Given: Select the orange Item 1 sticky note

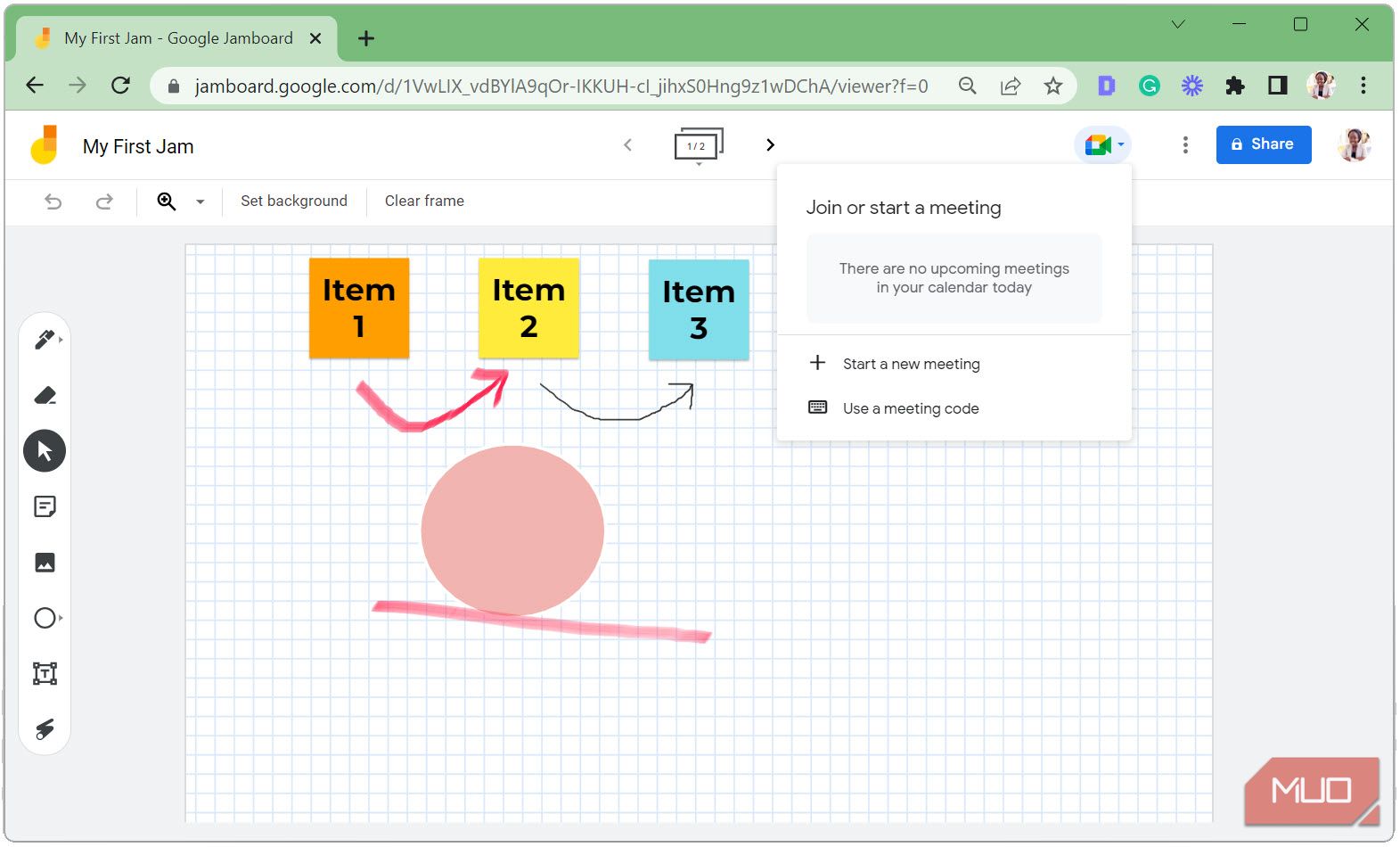Looking at the screenshot, I should coord(359,308).
